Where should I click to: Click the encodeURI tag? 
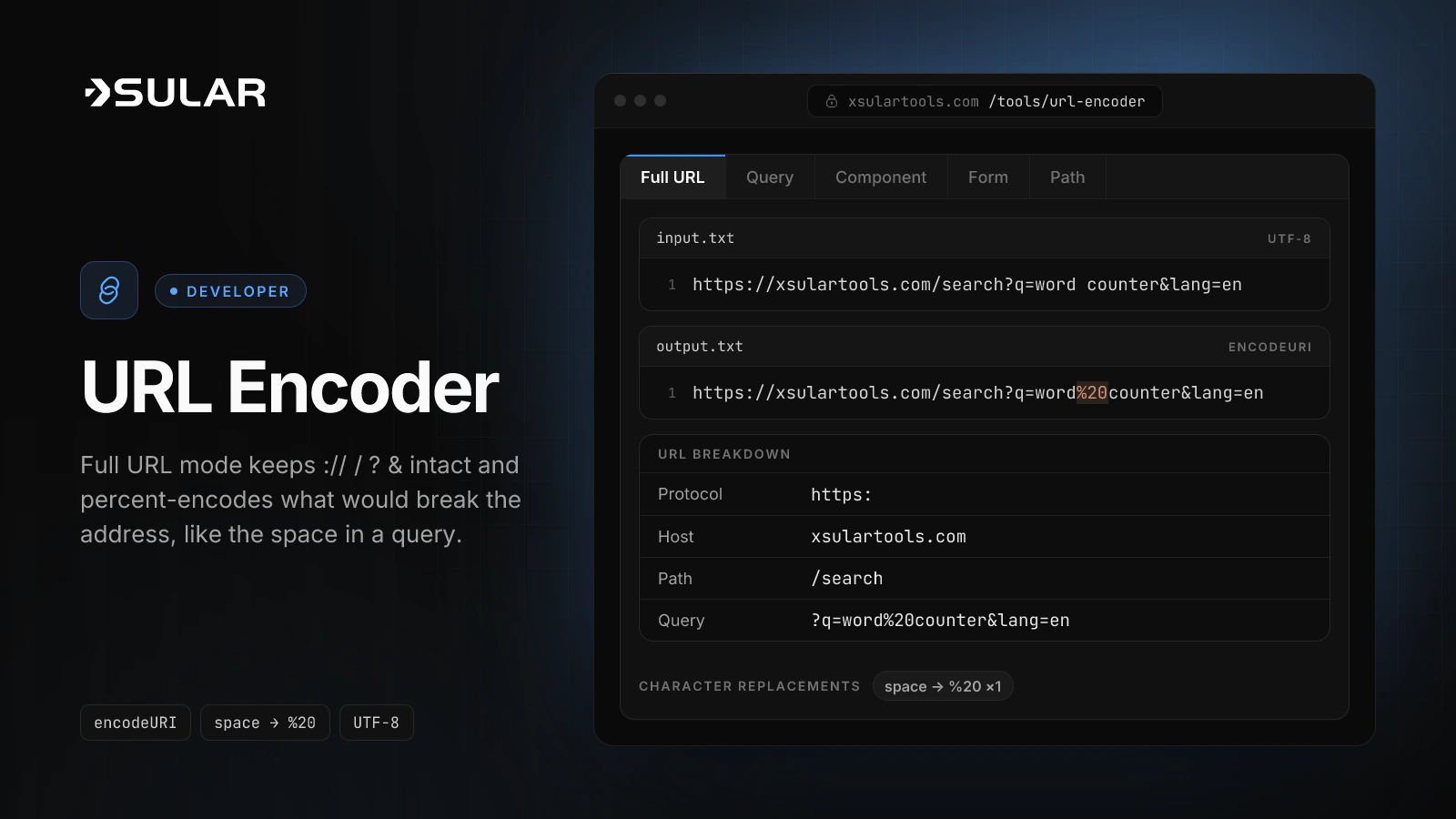136,723
